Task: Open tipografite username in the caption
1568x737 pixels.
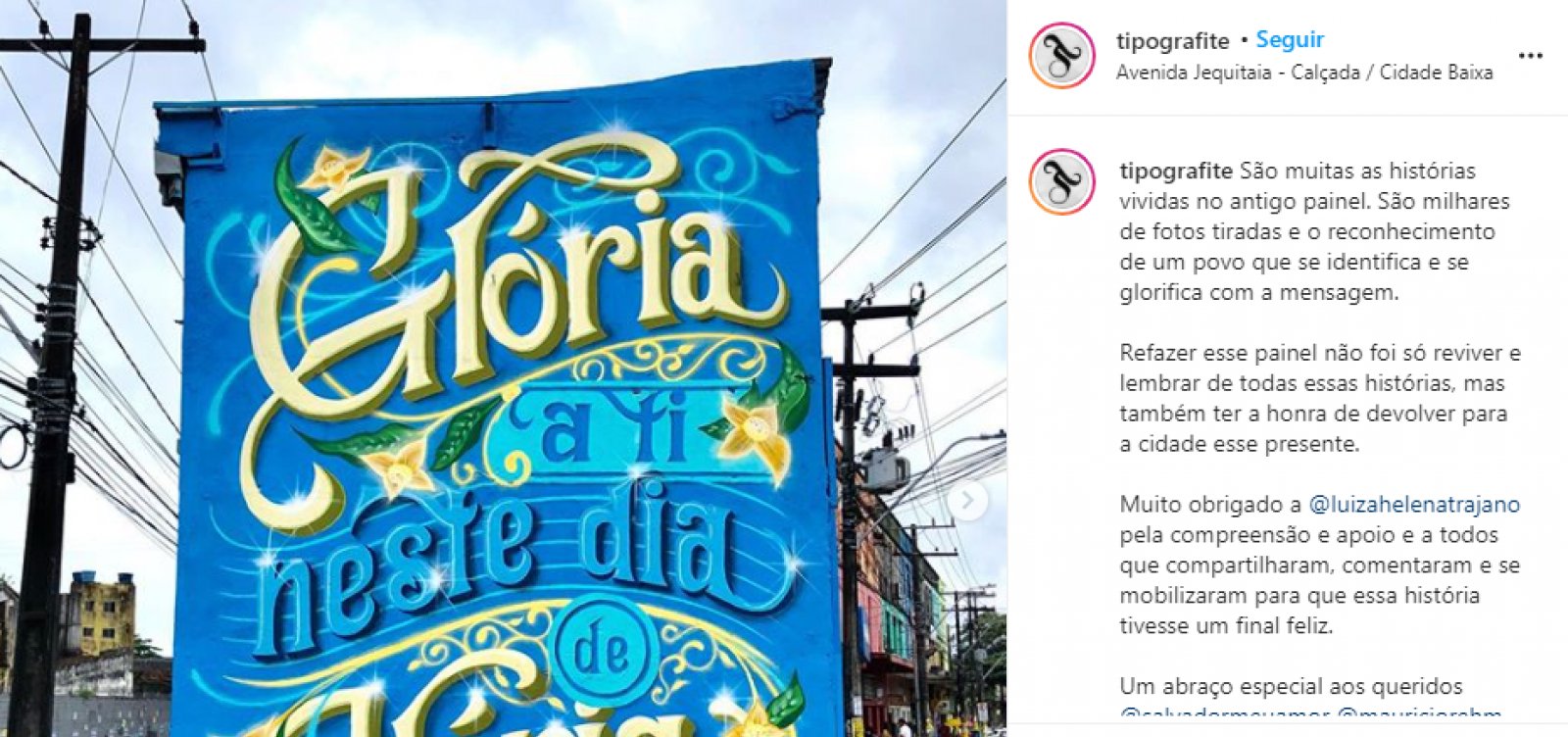Action: click(x=1176, y=171)
